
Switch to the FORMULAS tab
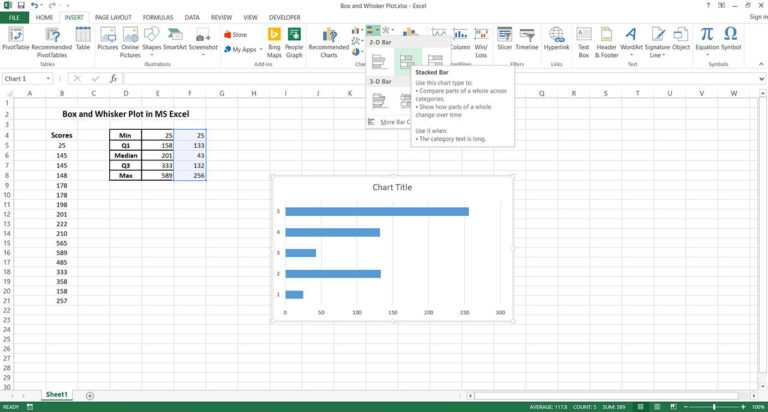pos(158,18)
